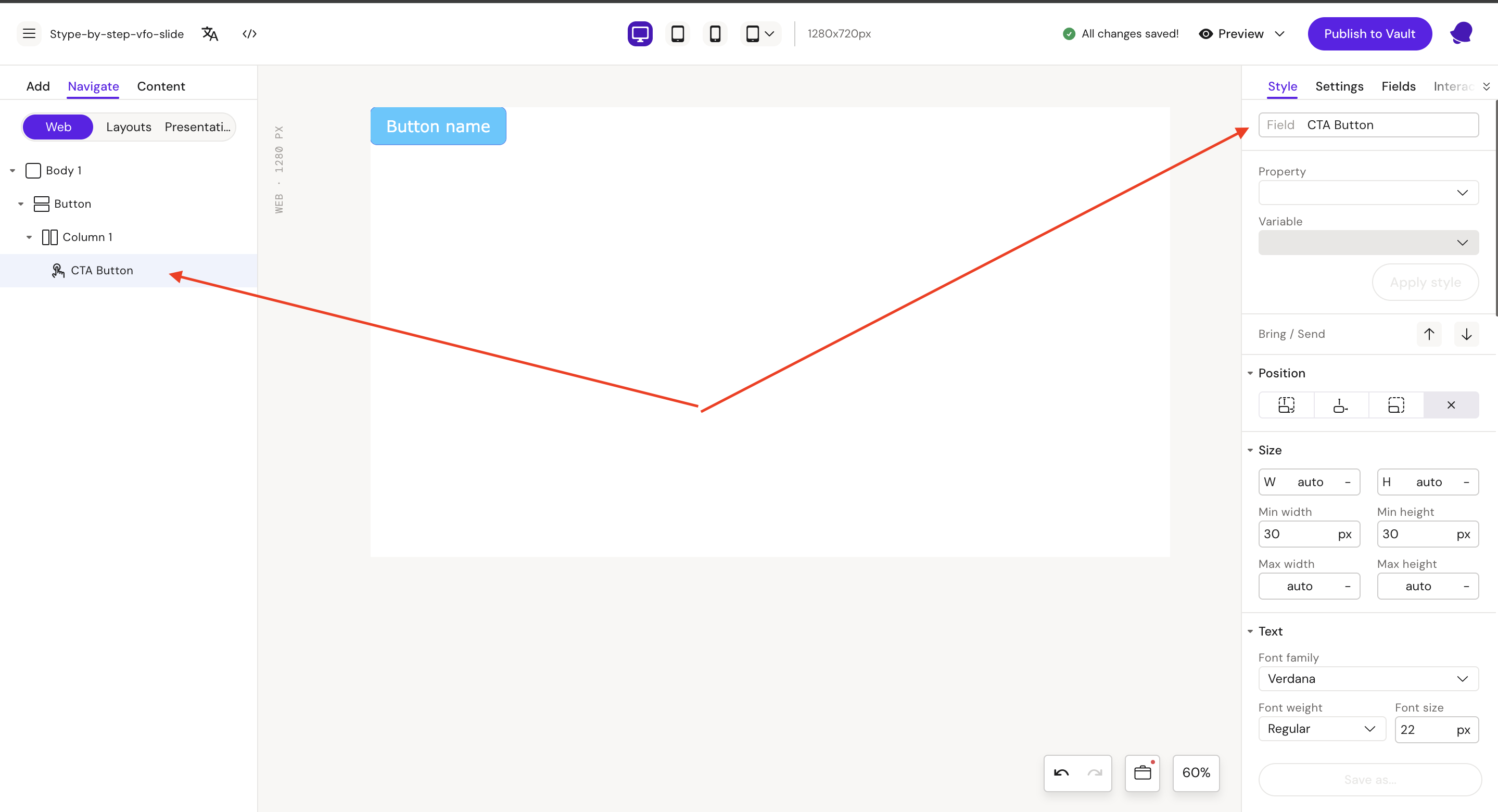
Task: Open the Fields tab
Action: point(1399,86)
